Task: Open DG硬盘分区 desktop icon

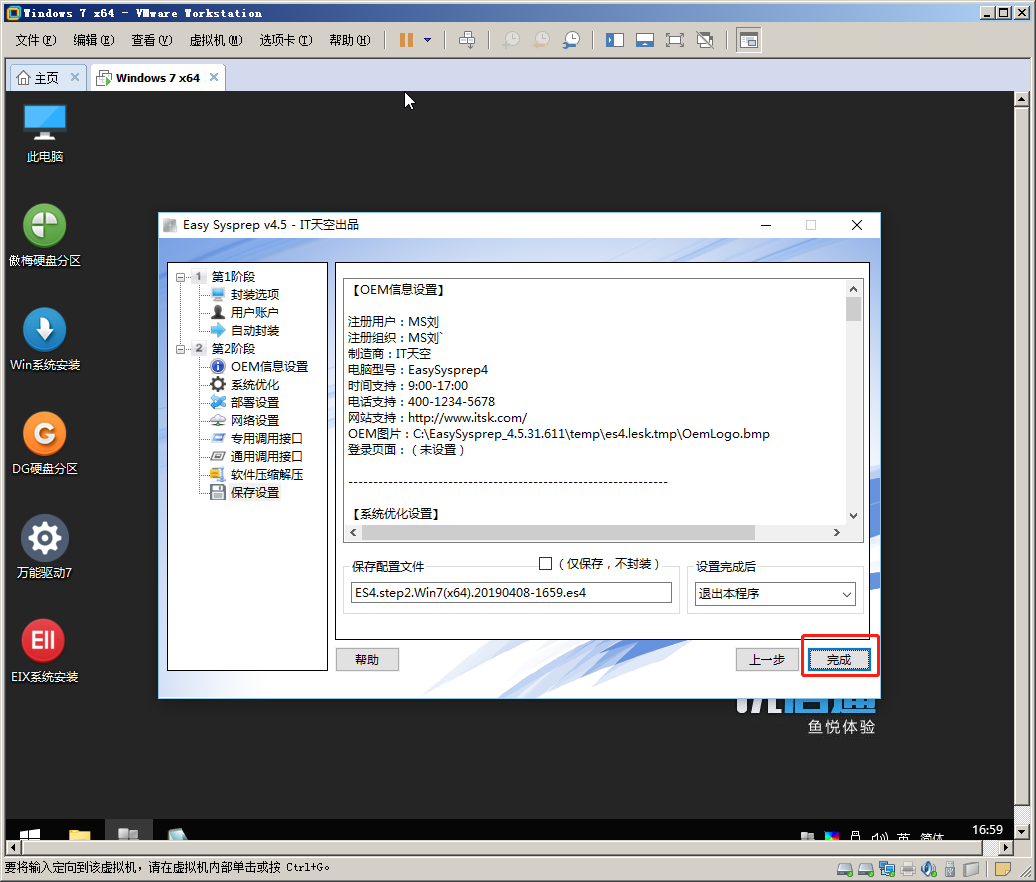Action: click(x=44, y=443)
